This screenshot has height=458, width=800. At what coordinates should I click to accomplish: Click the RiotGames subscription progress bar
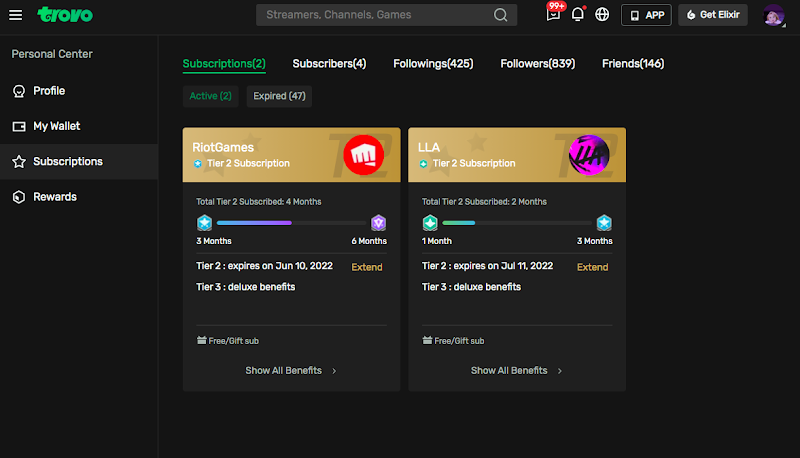[x=291, y=223]
